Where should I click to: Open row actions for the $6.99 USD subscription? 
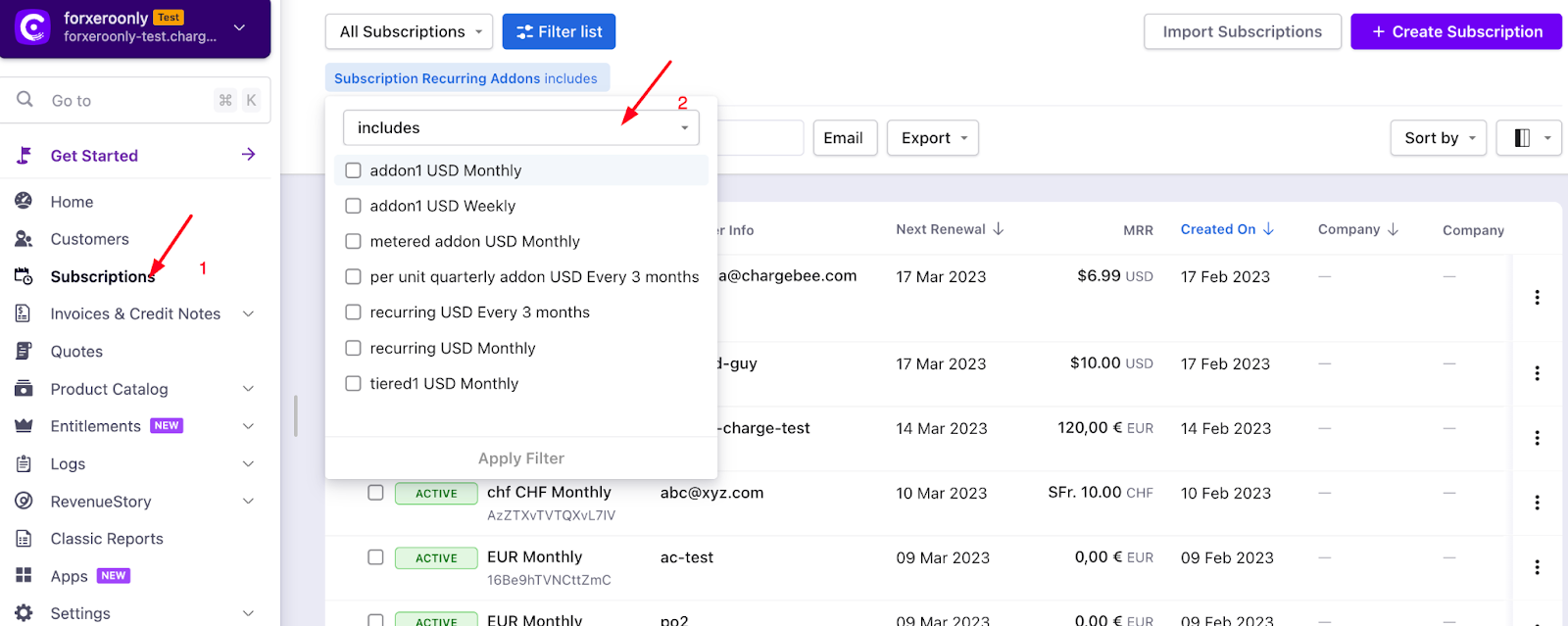coord(1536,297)
